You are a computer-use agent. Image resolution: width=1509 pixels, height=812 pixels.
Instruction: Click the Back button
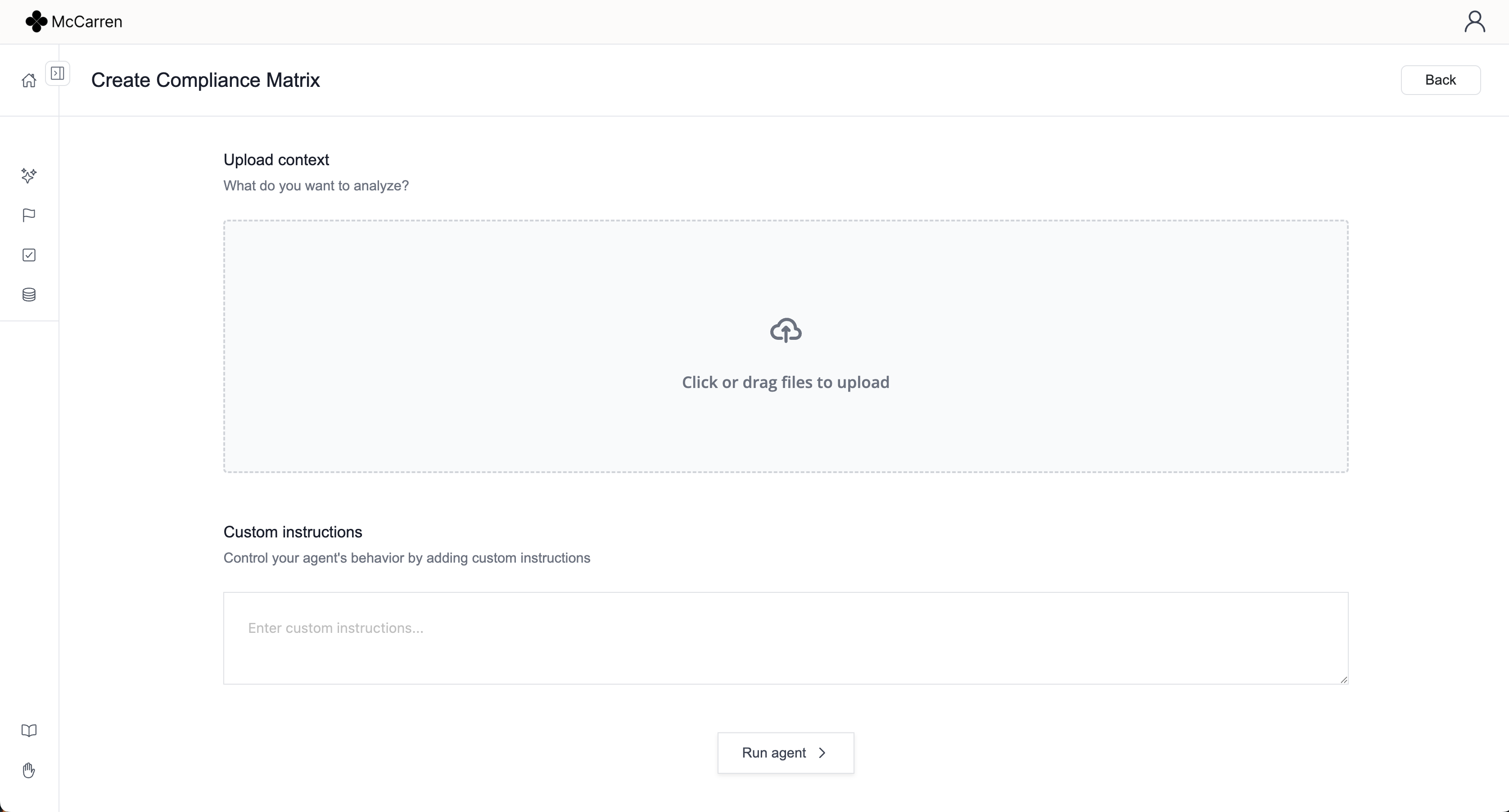pos(1441,80)
